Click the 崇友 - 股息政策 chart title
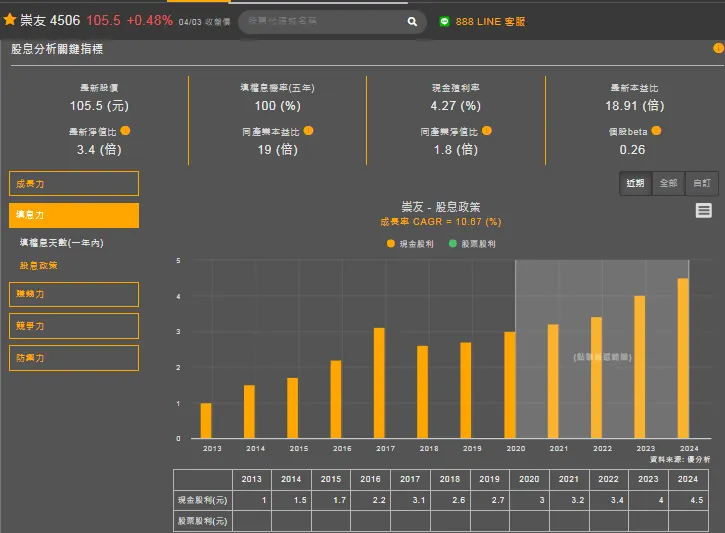The width and height of the screenshot is (725, 533). pos(441,207)
